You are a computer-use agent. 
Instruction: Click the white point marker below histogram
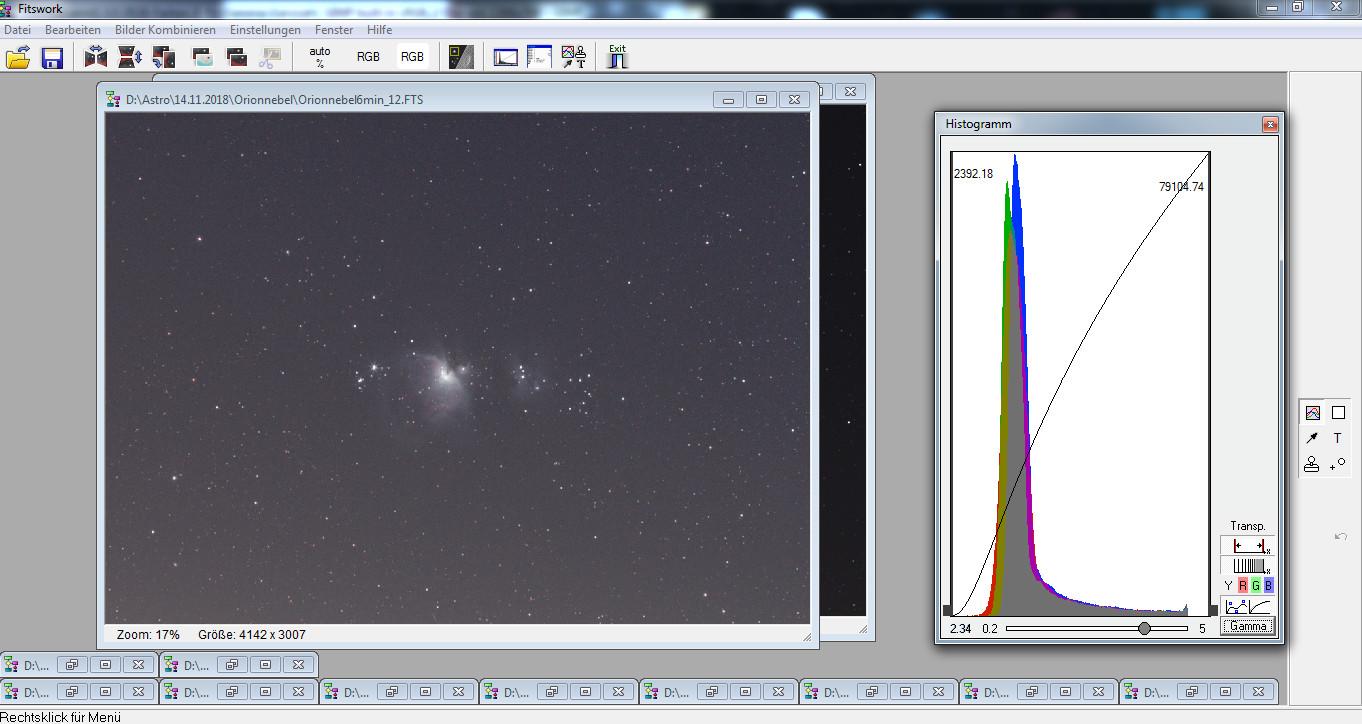[x=1213, y=609]
